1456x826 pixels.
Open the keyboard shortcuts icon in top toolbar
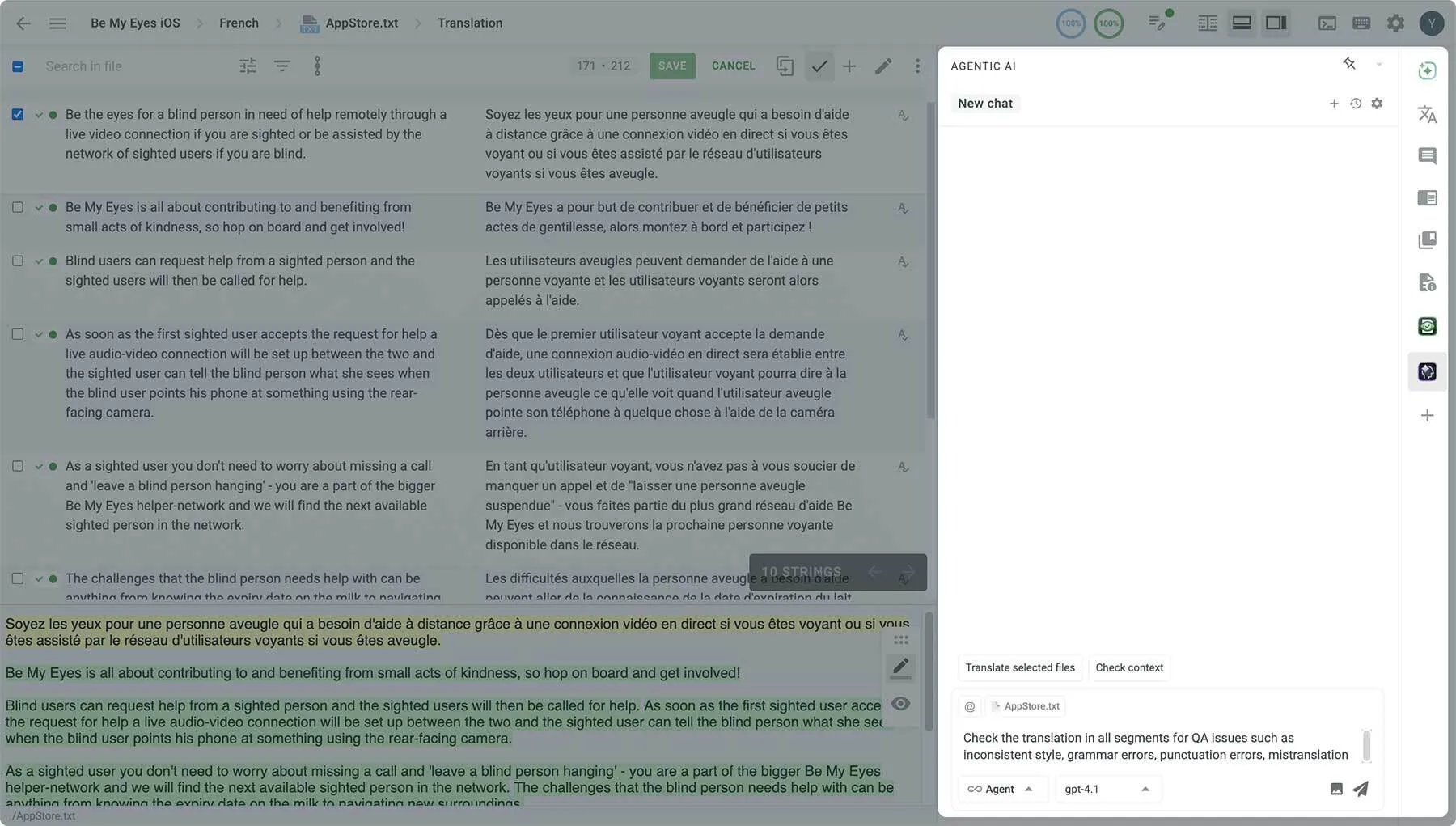click(1362, 23)
